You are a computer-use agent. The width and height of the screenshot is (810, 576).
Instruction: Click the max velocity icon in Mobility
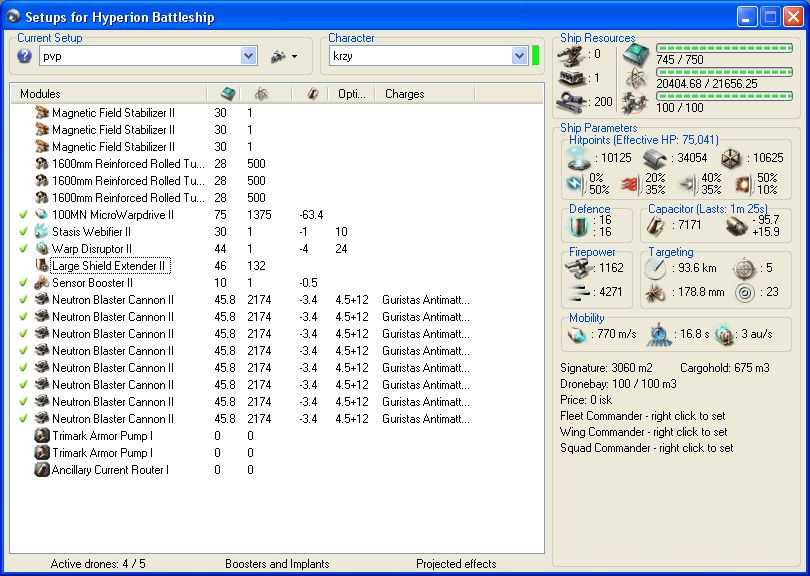pyautogui.click(x=579, y=332)
